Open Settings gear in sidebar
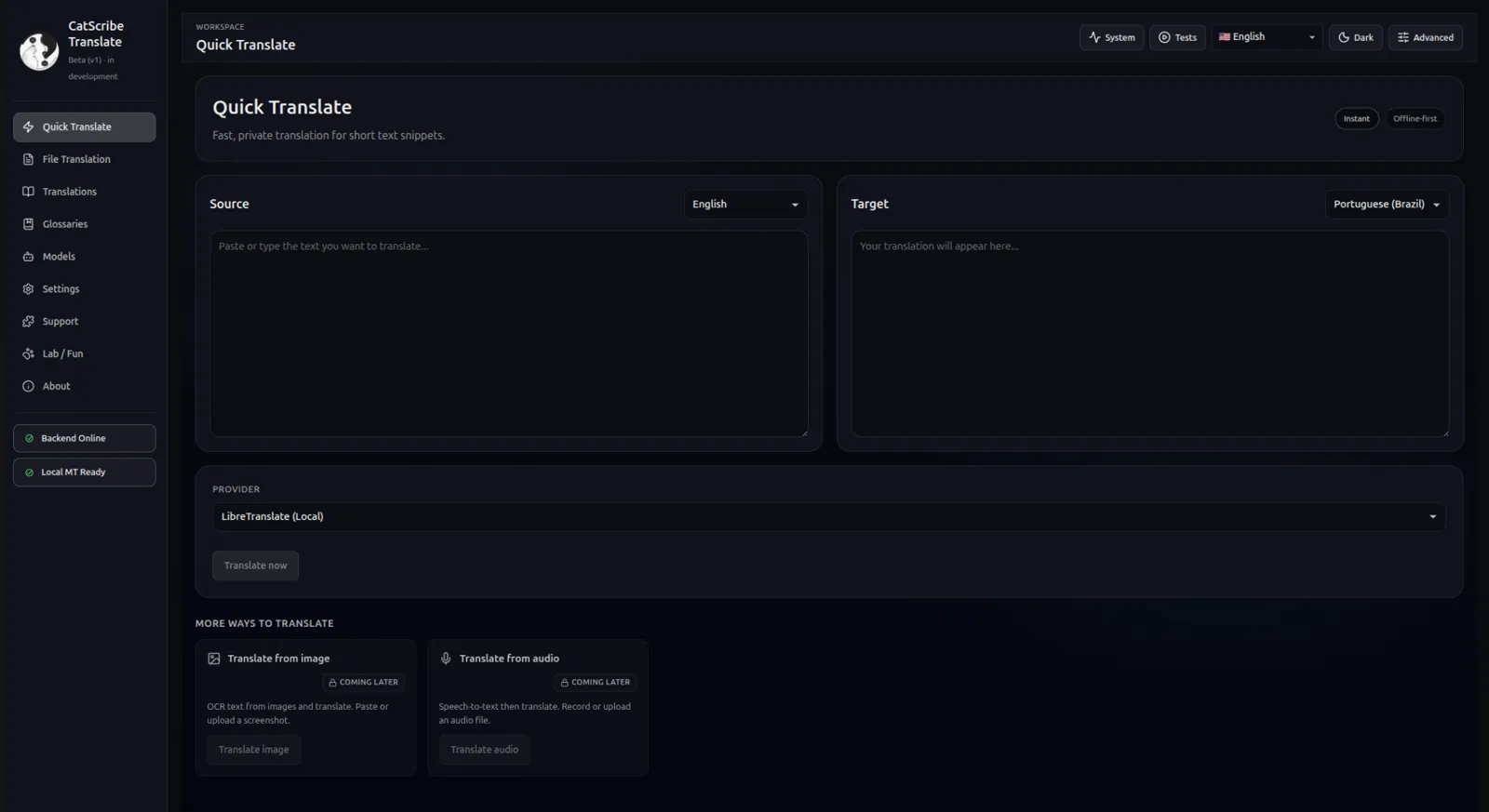Image resolution: width=1489 pixels, height=812 pixels. pos(28,289)
